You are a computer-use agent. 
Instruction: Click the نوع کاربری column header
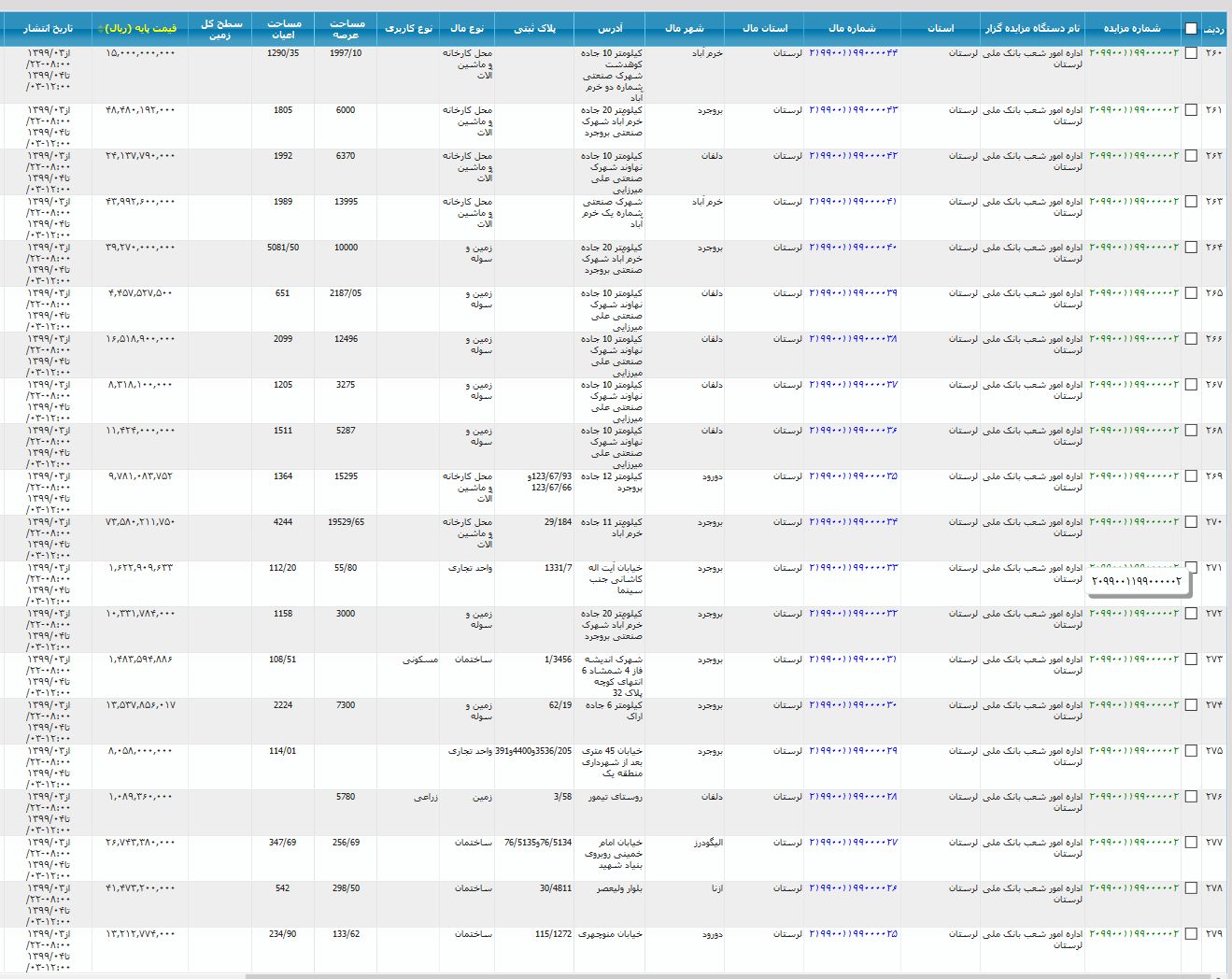point(408,29)
